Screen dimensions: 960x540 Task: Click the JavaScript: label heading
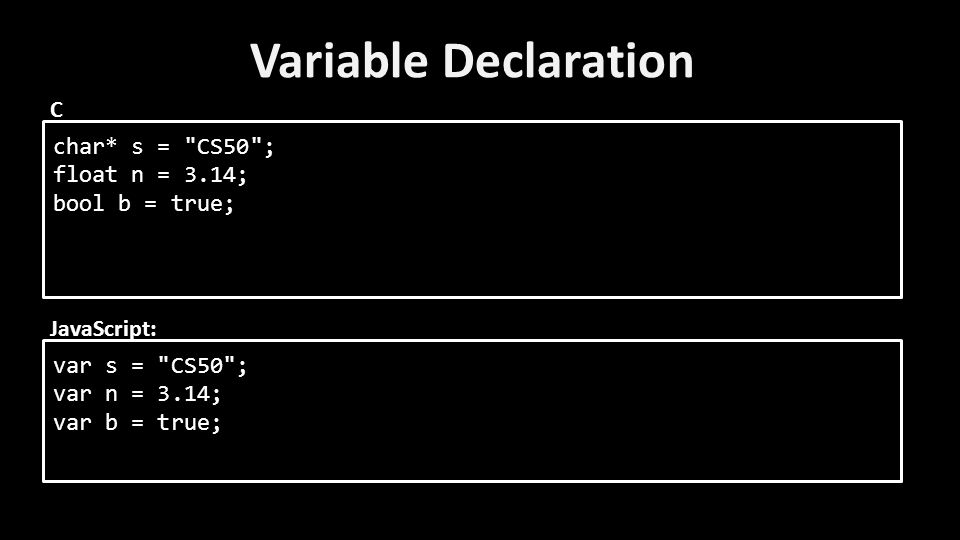point(103,329)
